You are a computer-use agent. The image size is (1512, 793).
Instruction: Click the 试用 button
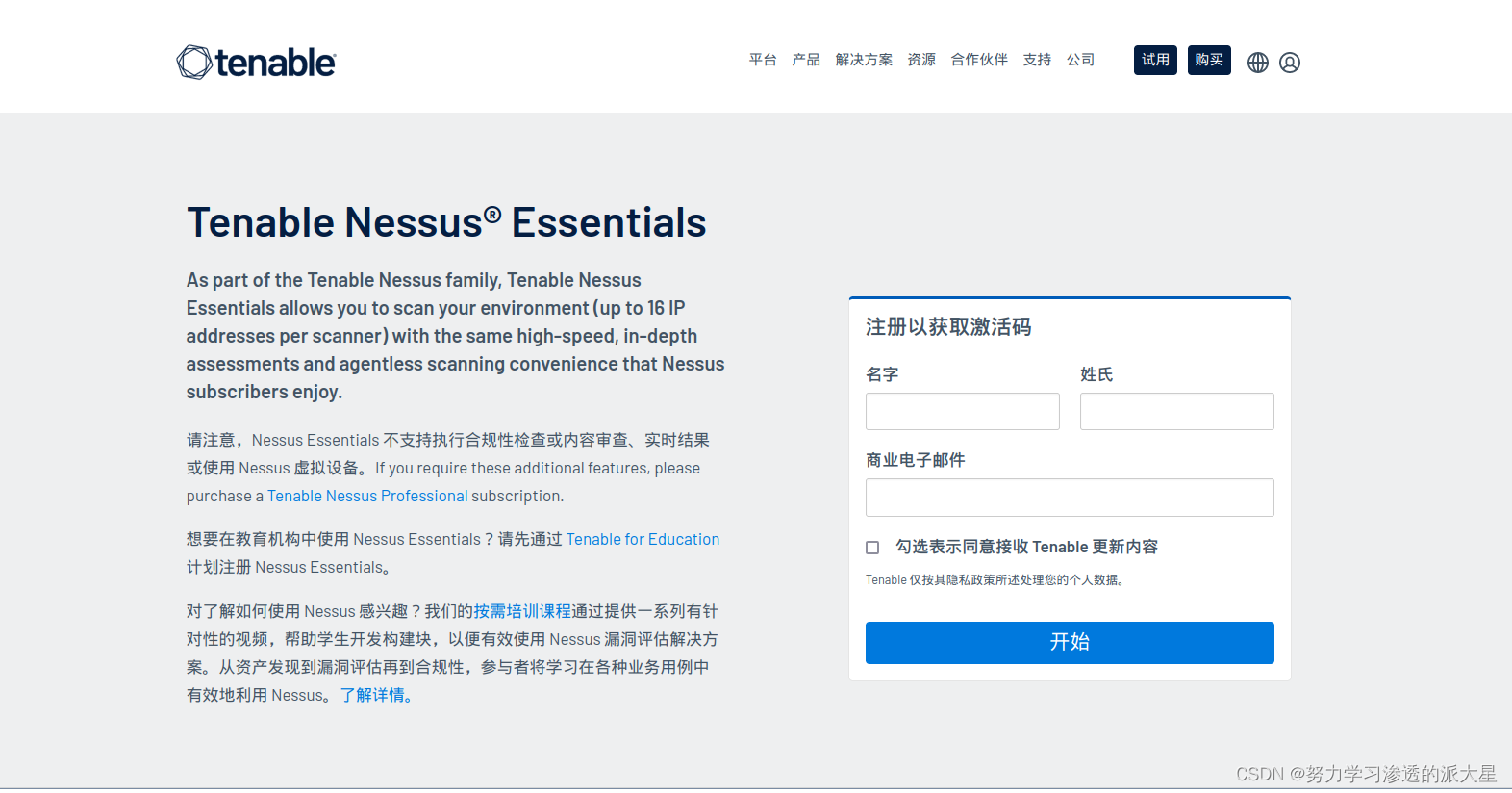(1155, 60)
